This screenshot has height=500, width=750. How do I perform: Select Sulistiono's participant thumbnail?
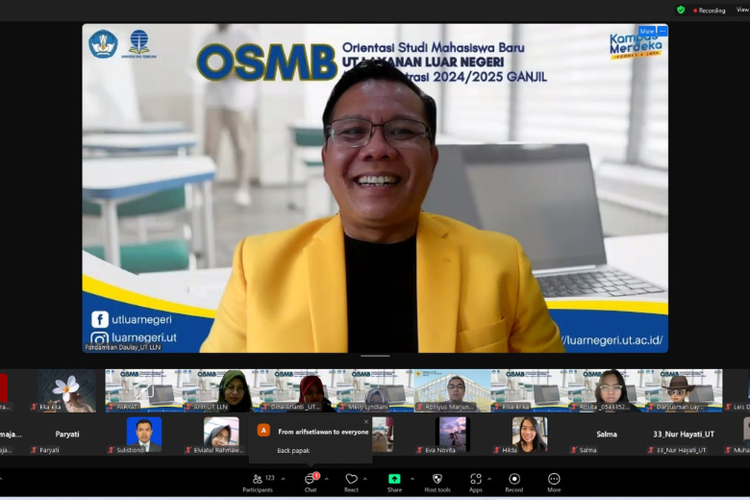click(144, 434)
